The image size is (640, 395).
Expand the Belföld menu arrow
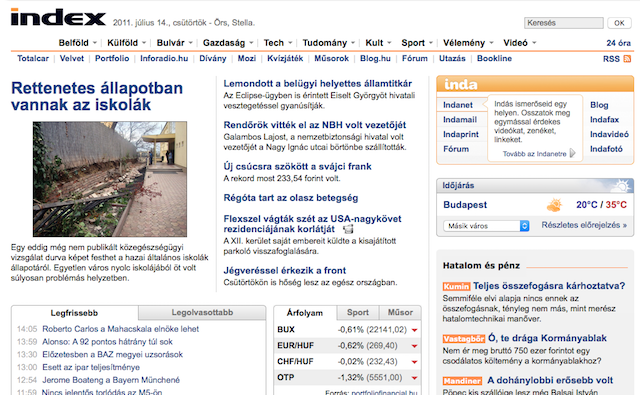pos(95,43)
